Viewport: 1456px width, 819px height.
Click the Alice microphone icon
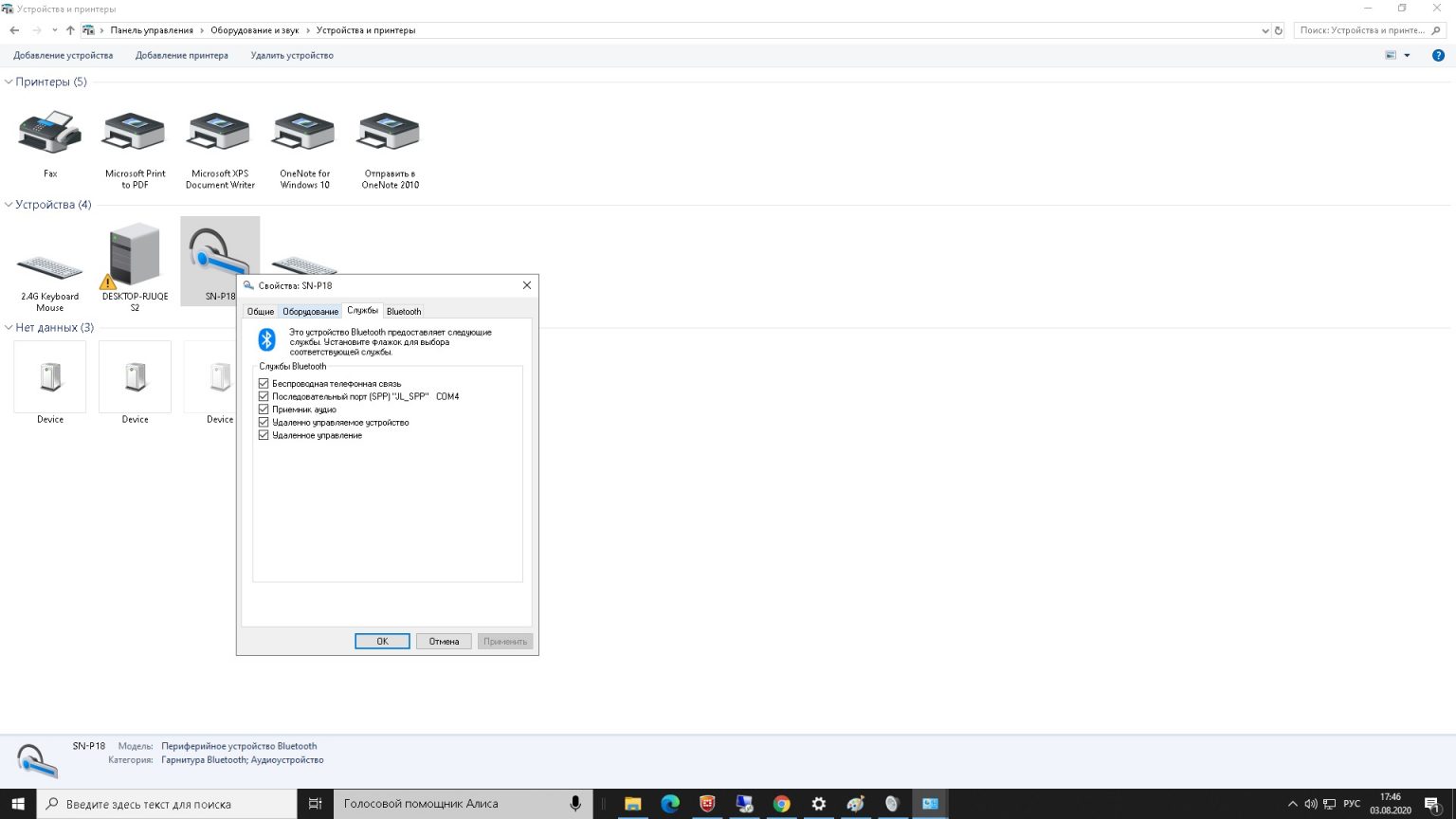[574, 804]
